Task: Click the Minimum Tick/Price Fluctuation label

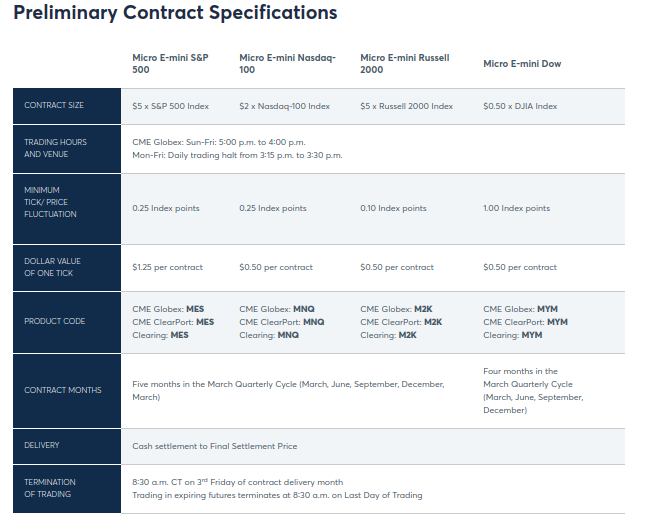Action: coord(51,201)
